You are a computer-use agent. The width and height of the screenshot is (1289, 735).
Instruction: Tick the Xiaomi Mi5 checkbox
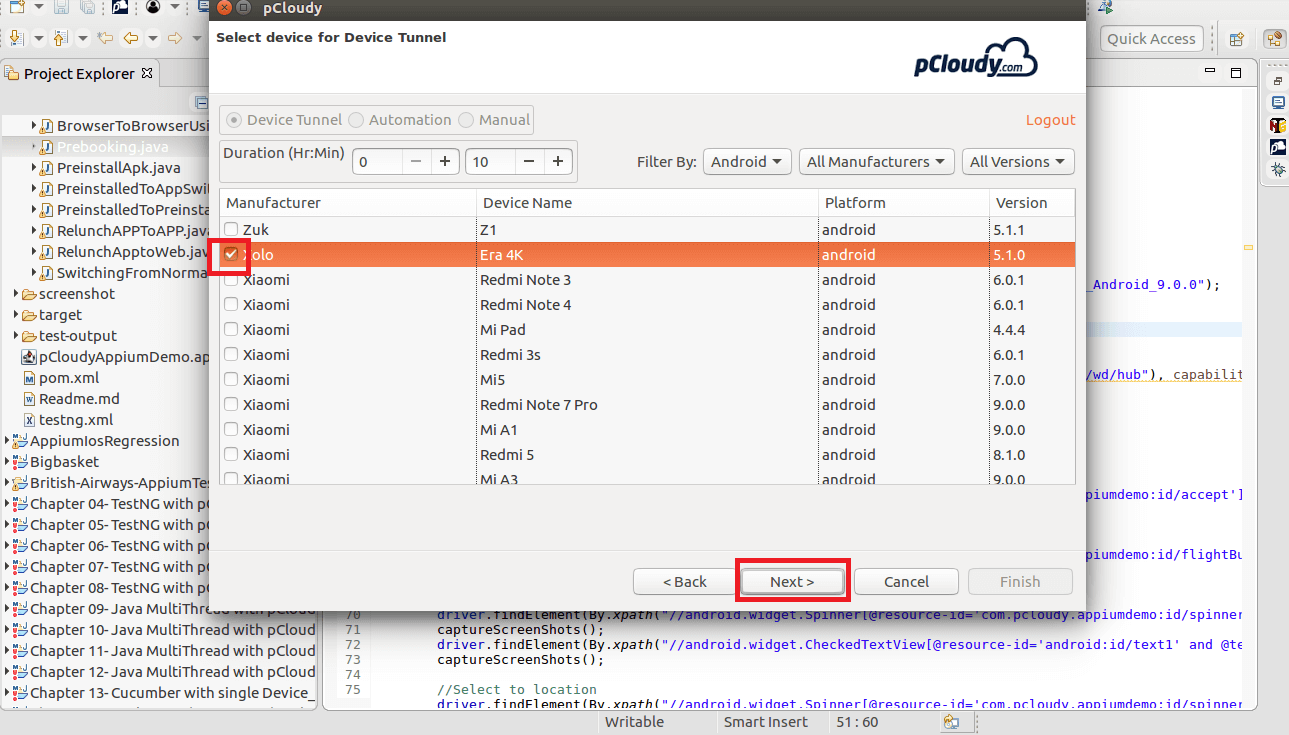pos(231,380)
